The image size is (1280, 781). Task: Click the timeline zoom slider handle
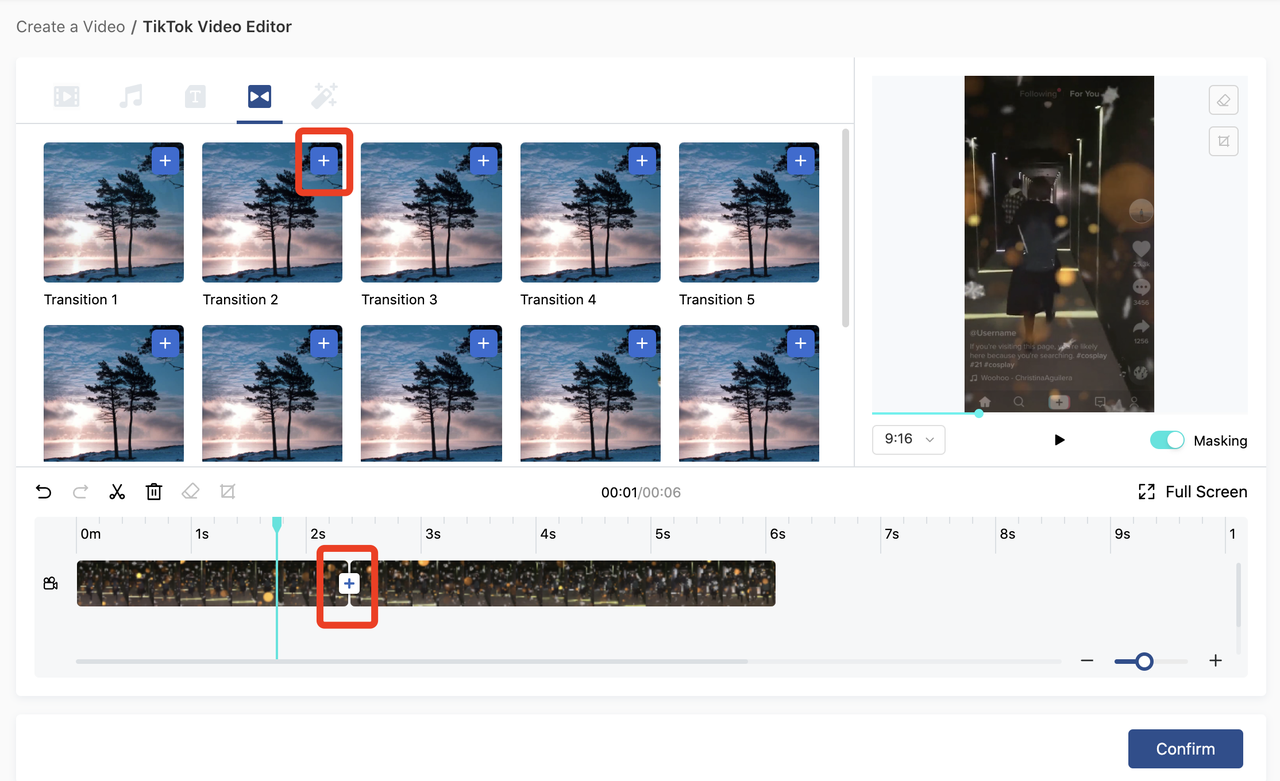point(1144,661)
